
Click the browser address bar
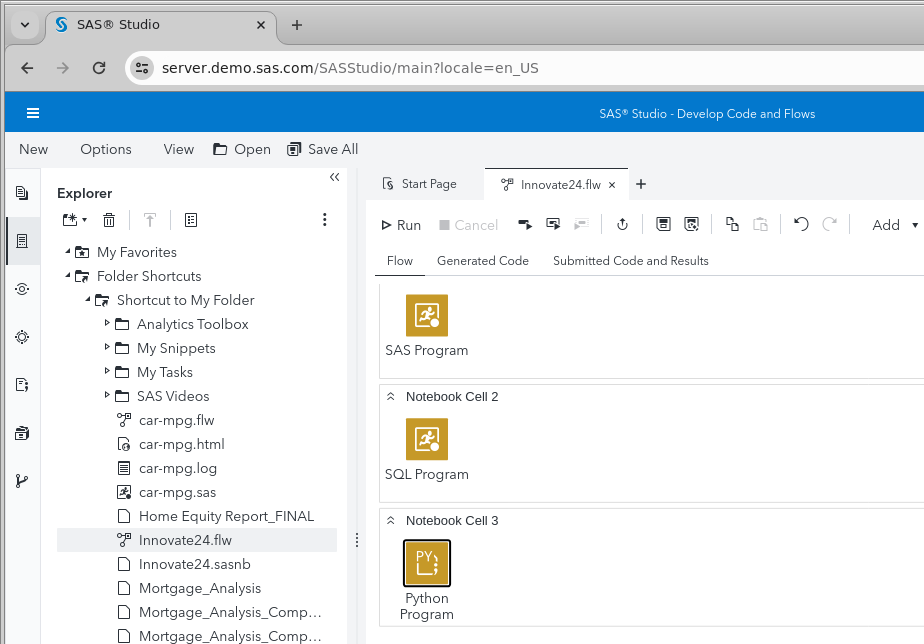pyautogui.click(x=400, y=68)
